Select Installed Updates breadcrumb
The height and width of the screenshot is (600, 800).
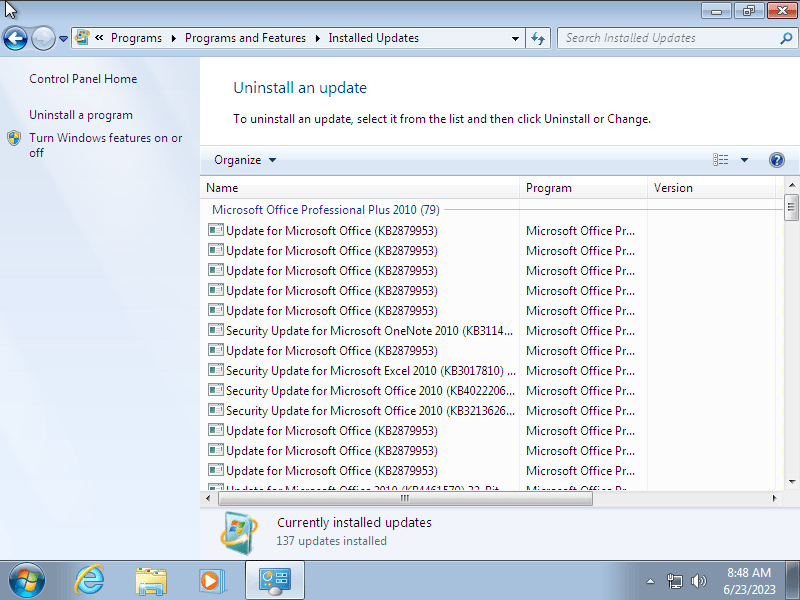coord(373,38)
